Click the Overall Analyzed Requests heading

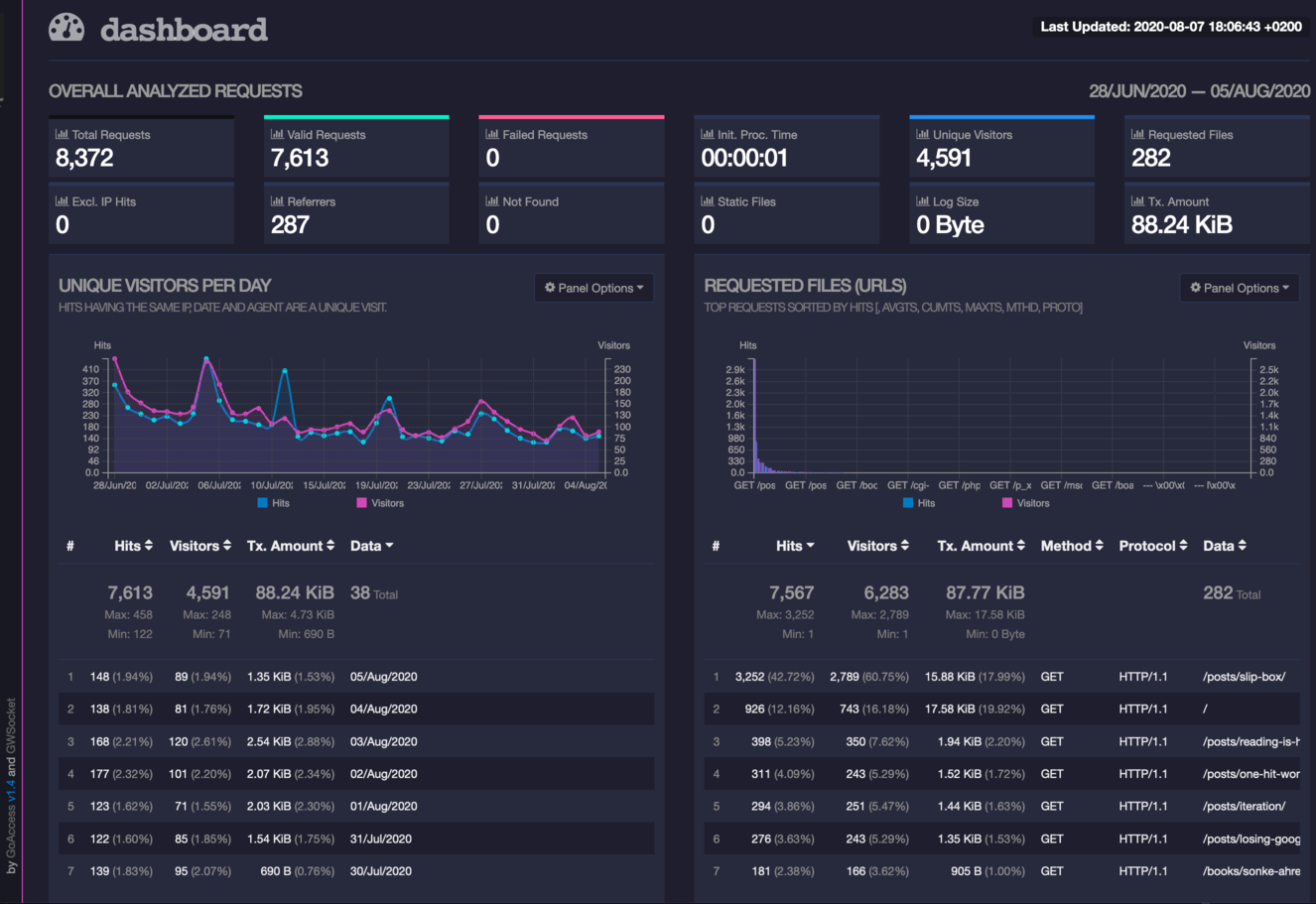coord(176,91)
